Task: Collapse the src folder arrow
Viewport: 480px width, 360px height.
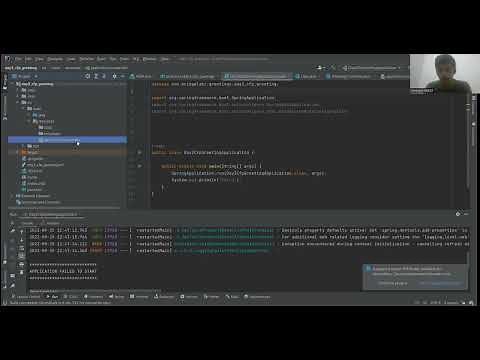Action: 18,102
